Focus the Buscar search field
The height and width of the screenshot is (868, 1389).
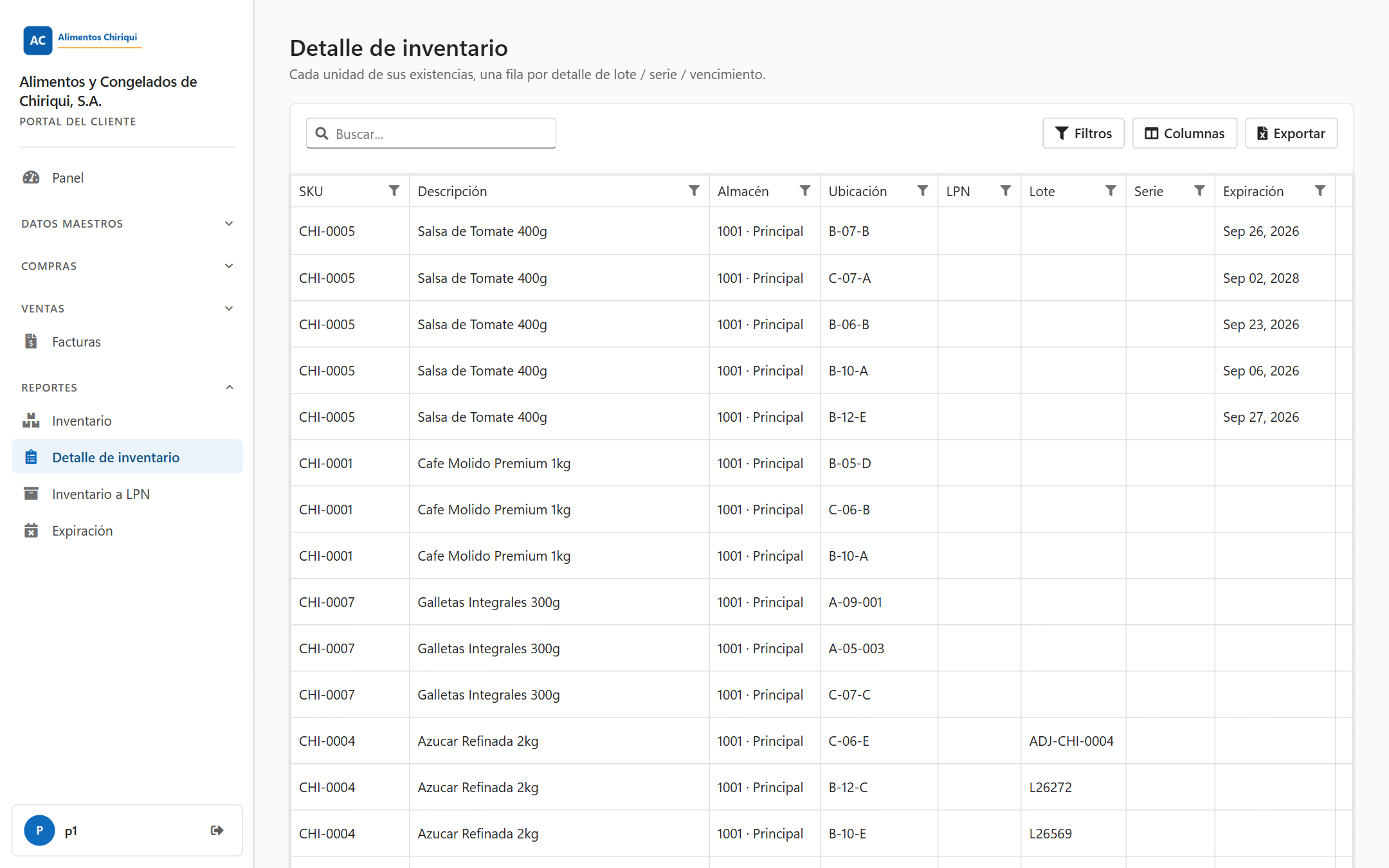431,133
